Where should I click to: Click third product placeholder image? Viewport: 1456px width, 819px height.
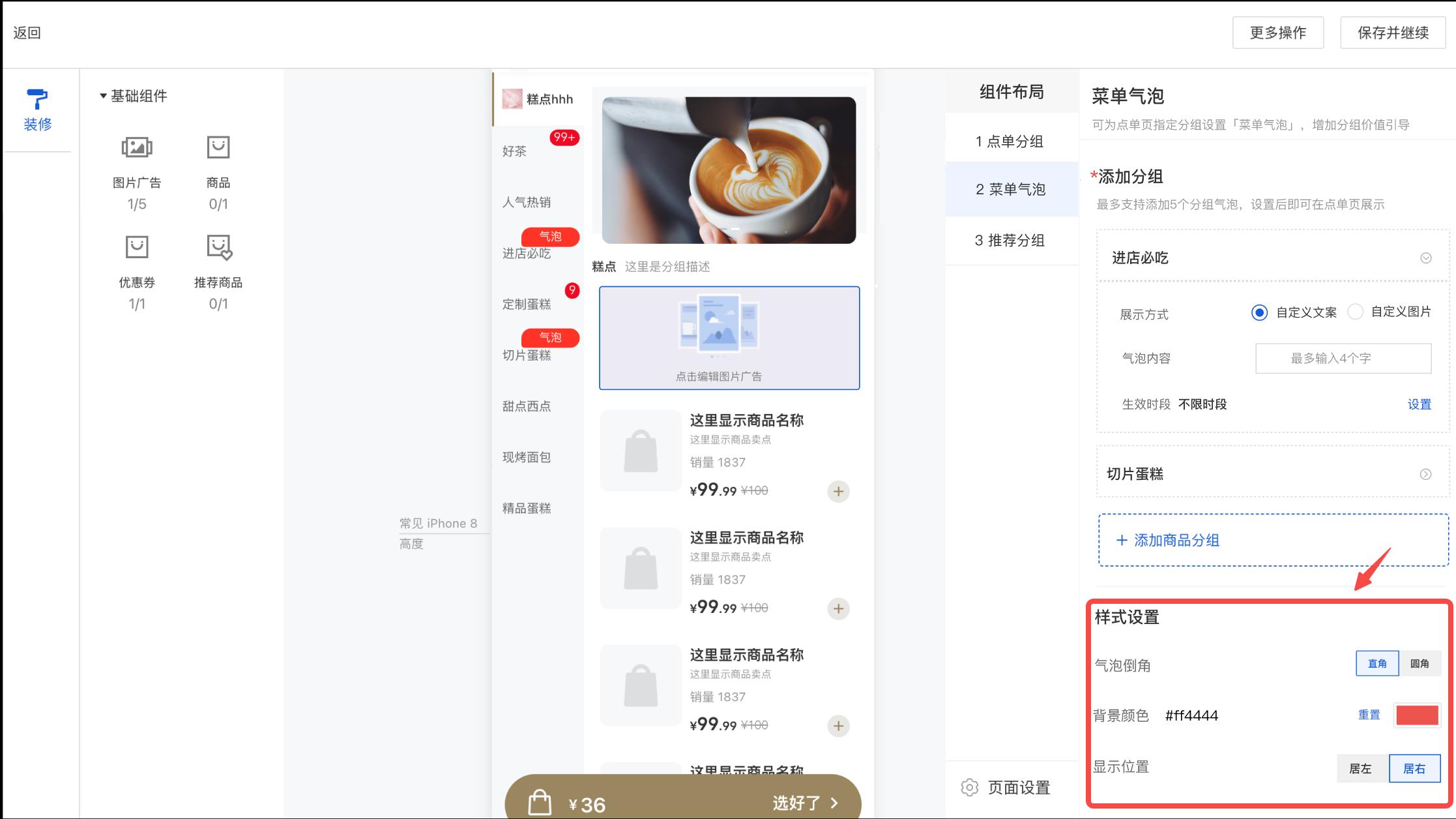tap(641, 685)
